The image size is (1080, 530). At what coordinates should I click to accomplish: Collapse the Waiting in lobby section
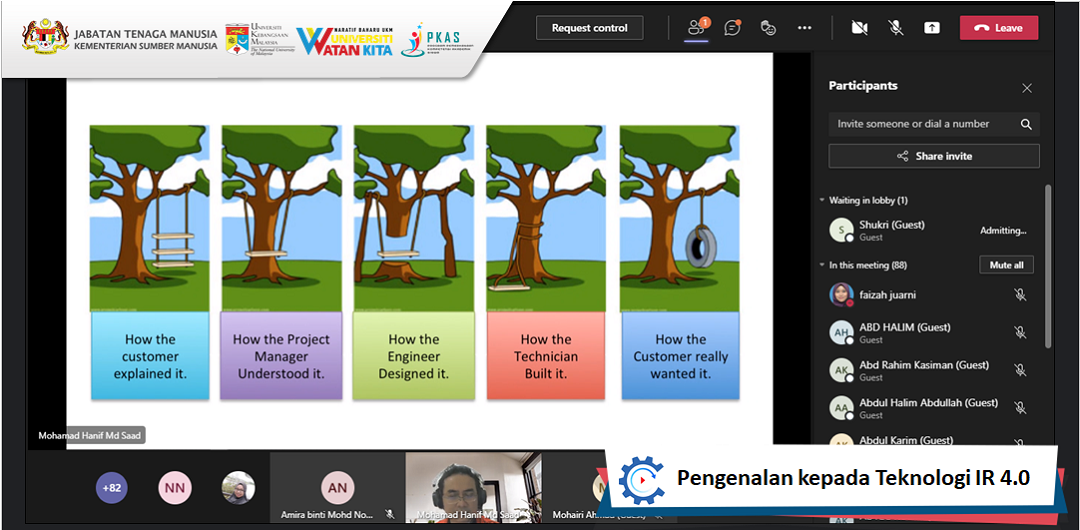(822, 201)
